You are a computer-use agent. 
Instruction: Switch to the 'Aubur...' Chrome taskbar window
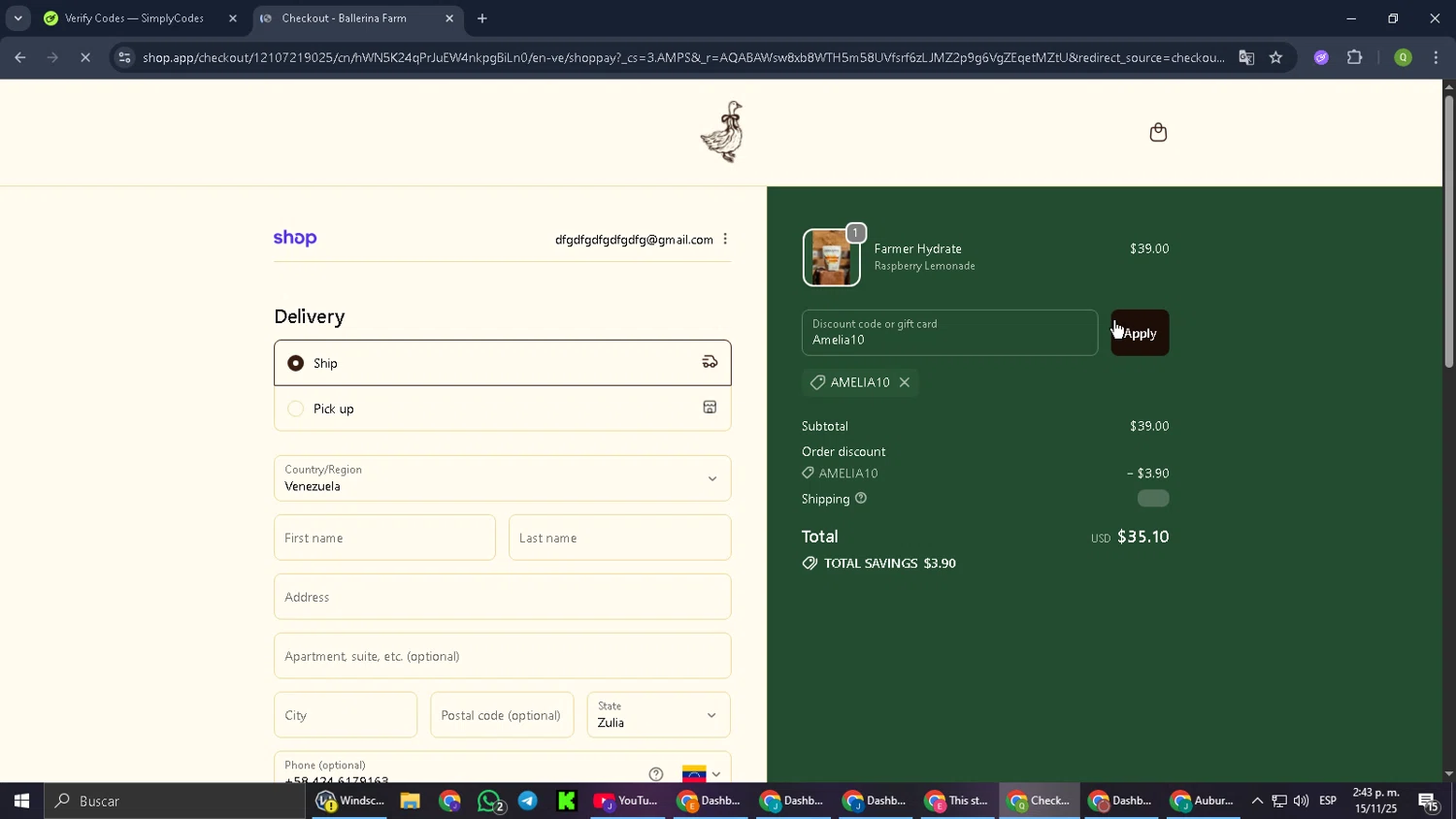1203,801
